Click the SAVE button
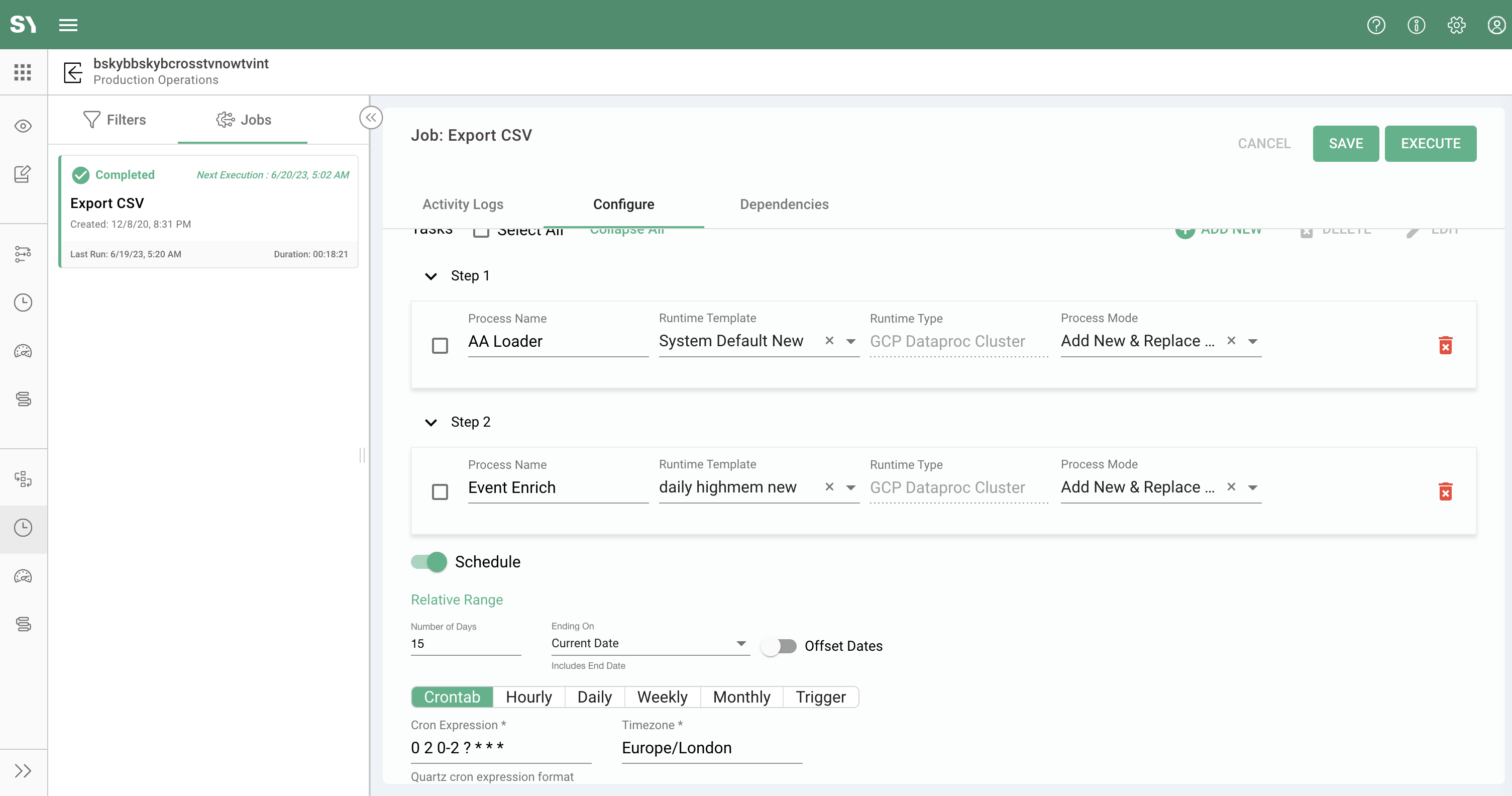 [x=1345, y=143]
